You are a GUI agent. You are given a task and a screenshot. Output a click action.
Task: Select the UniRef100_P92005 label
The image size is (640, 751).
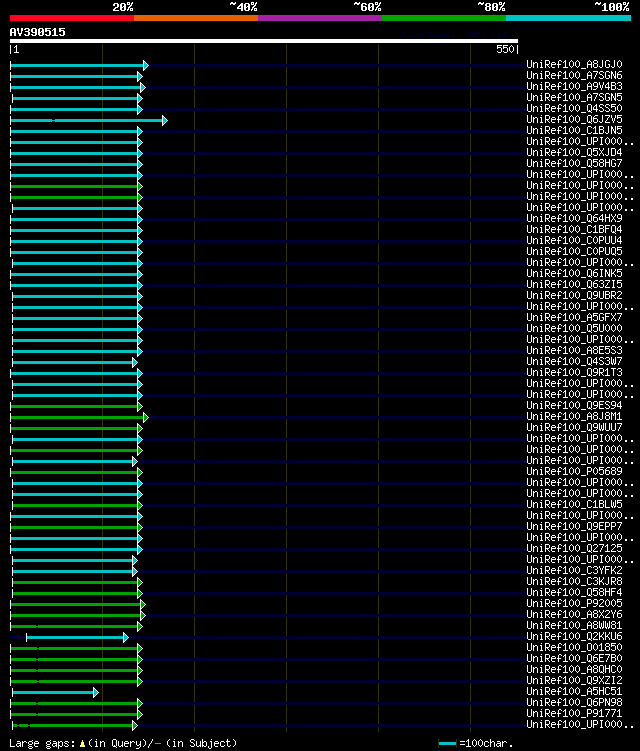pos(574,604)
